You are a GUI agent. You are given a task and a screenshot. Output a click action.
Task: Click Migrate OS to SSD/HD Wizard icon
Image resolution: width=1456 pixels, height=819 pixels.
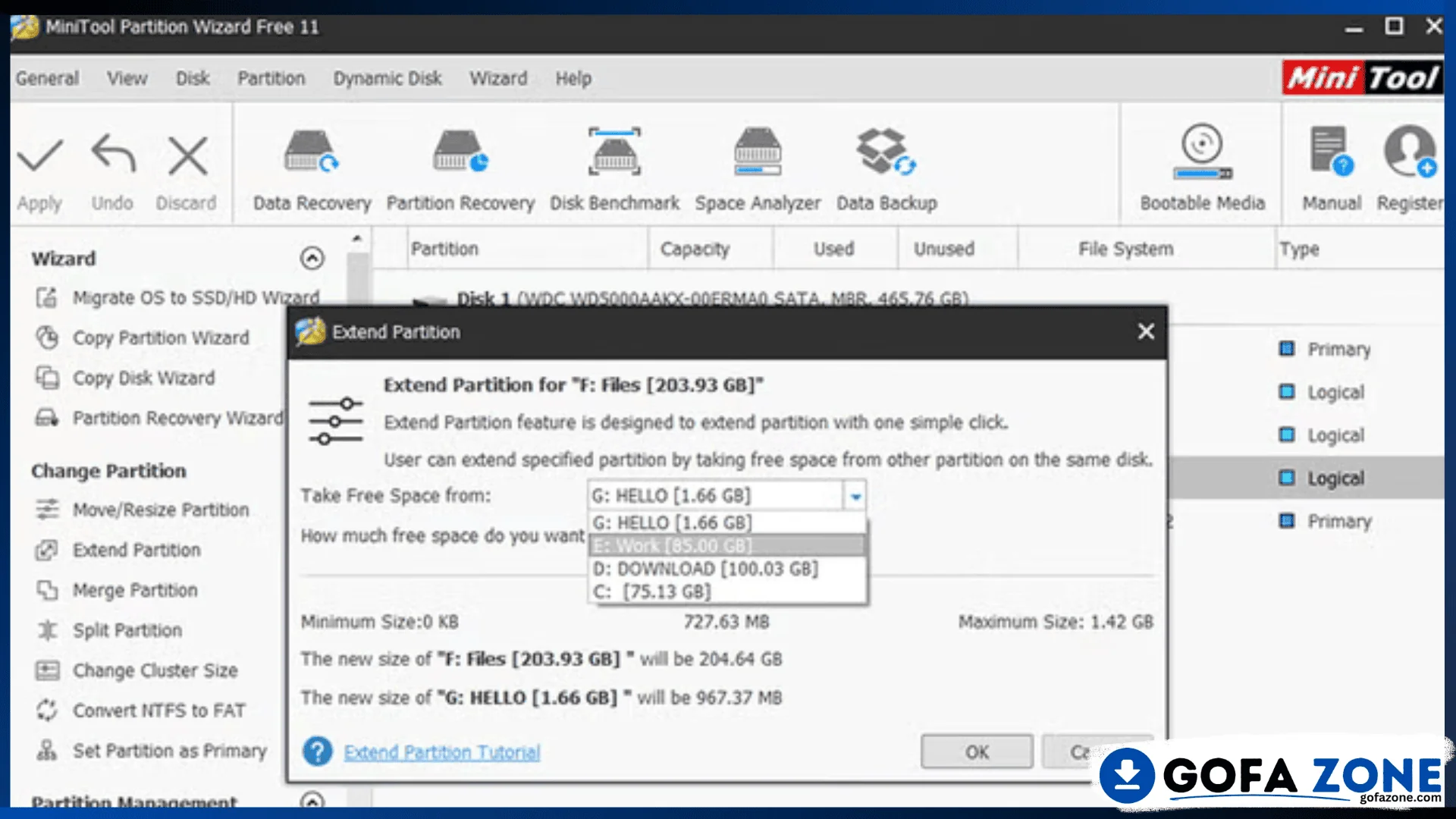pyautogui.click(x=46, y=297)
